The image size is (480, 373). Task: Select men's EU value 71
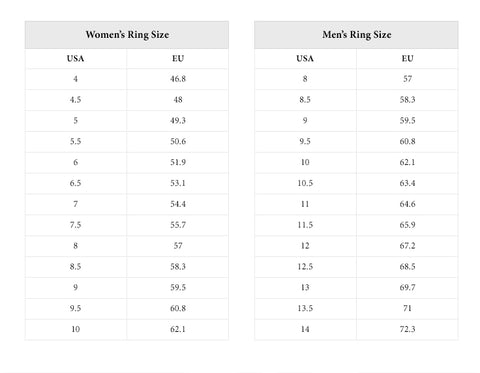407,308
